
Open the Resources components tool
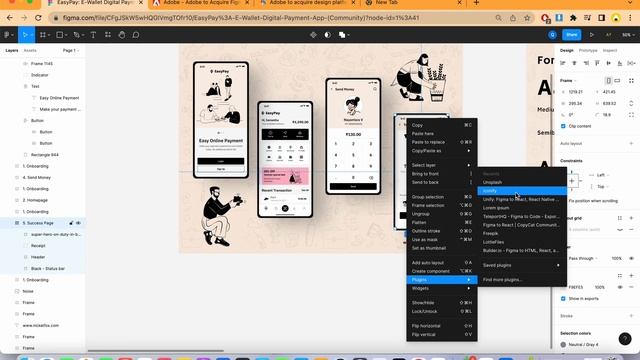pyautogui.click(x=108, y=35)
